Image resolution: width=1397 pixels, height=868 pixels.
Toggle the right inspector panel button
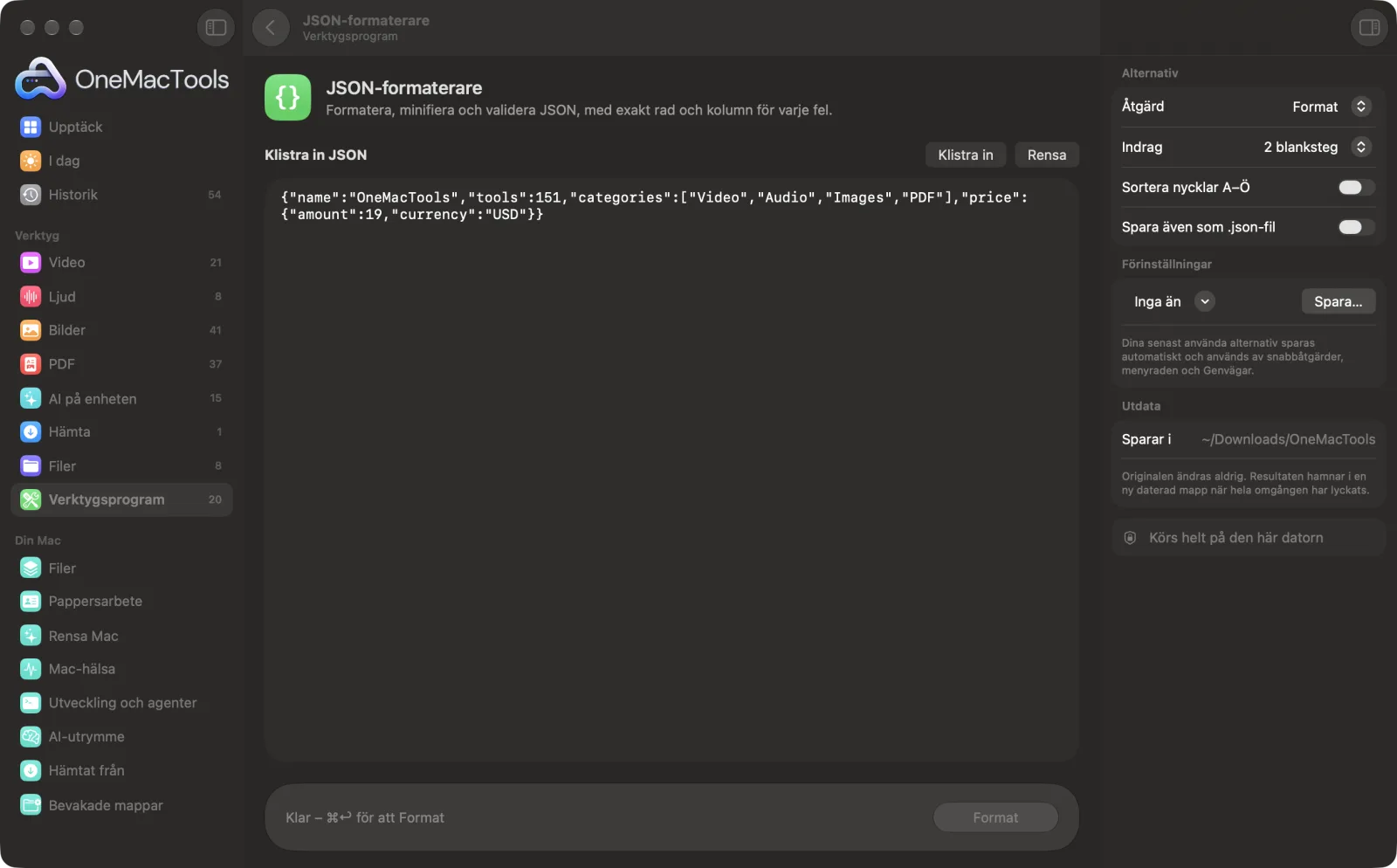[1369, 28]
